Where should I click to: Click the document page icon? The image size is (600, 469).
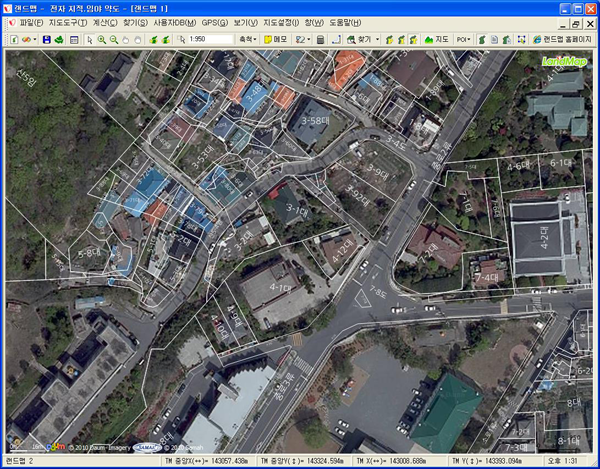coord(494,39)
